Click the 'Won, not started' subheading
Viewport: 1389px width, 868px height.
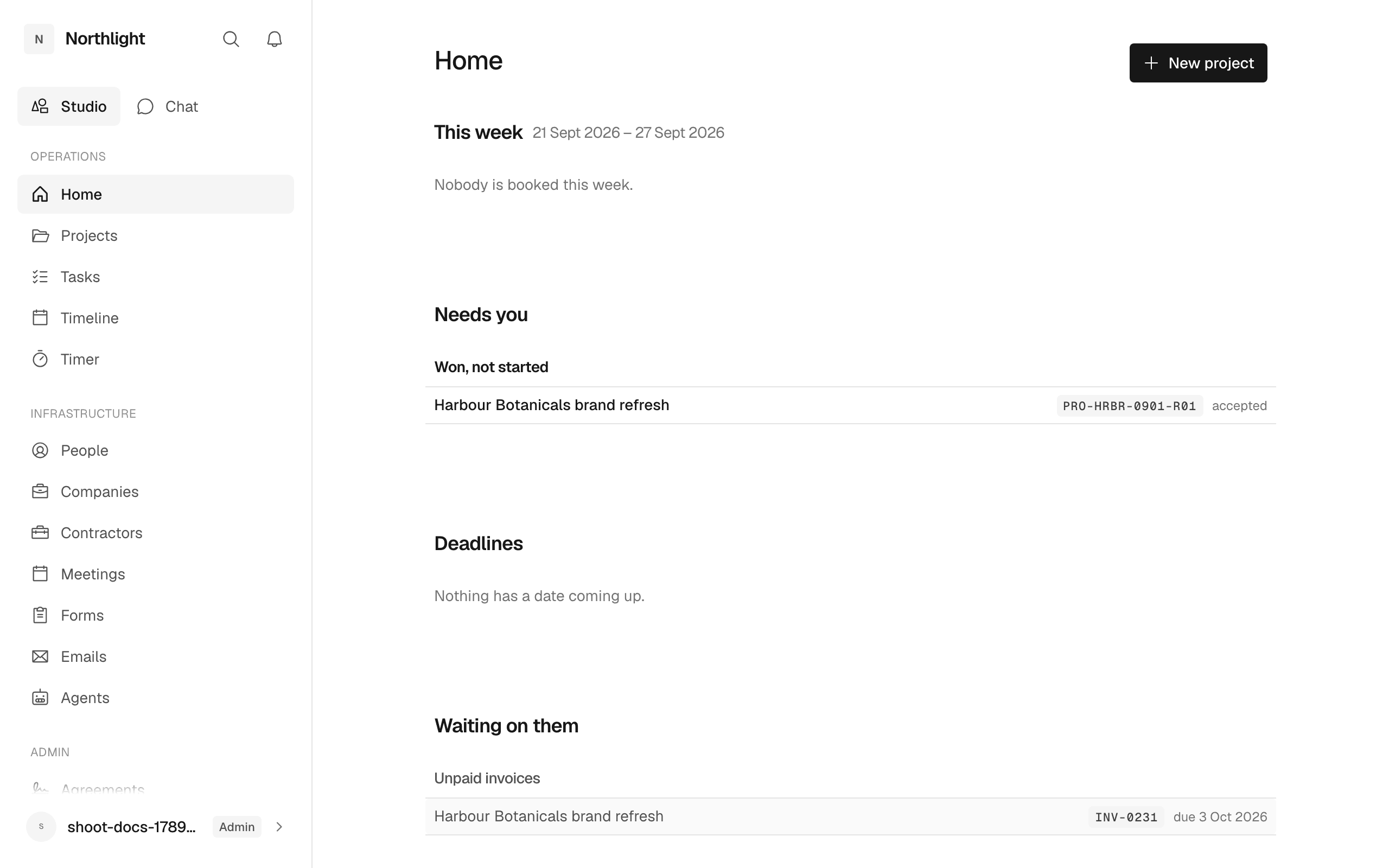pos(490,367)
